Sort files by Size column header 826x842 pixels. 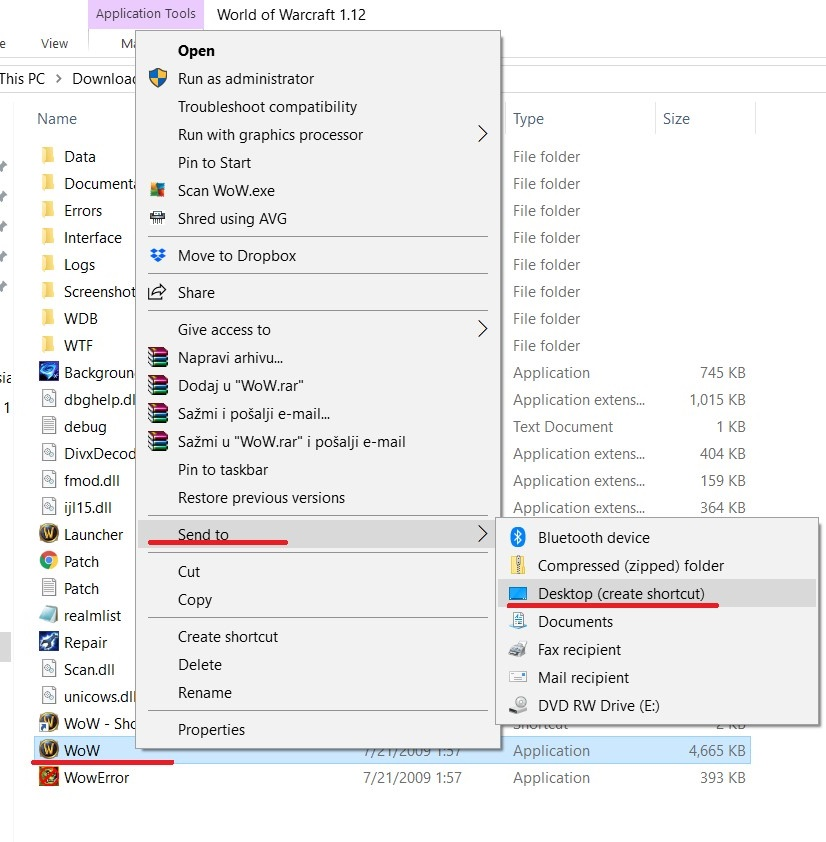[676, 118]
